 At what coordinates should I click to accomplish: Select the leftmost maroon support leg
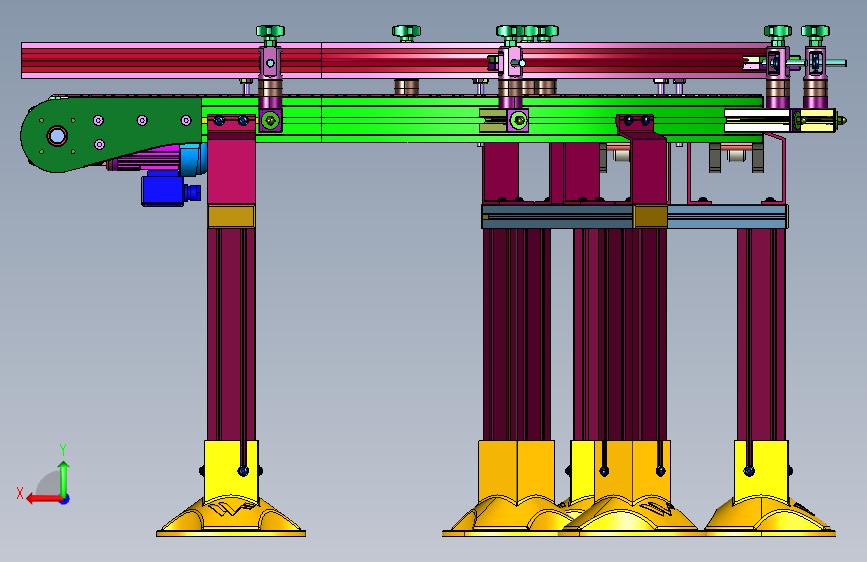[231, 334]
